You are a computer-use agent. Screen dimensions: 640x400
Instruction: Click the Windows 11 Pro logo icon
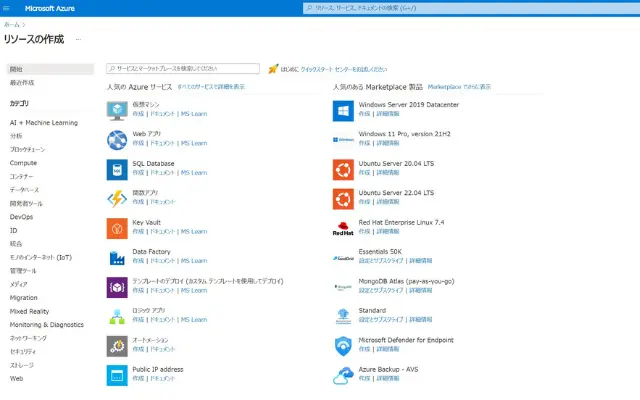343,140
